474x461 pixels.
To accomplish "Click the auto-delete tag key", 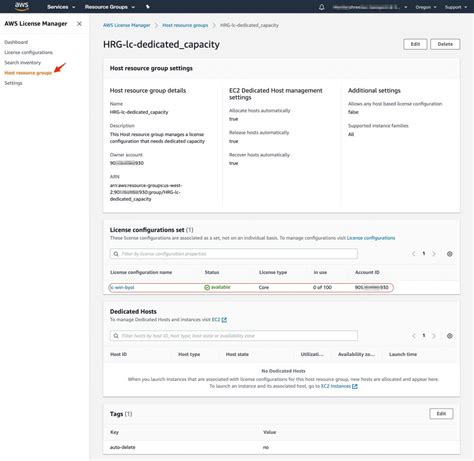I will click(122, 447).
